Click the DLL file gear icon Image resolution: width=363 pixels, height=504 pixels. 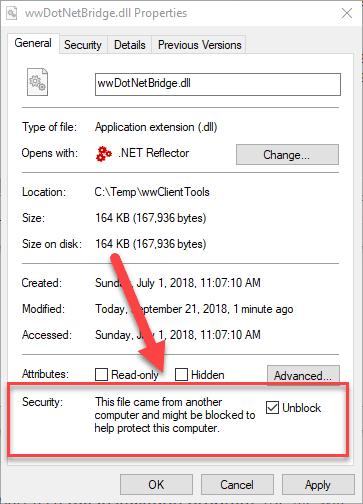click(x=37, y=82)
